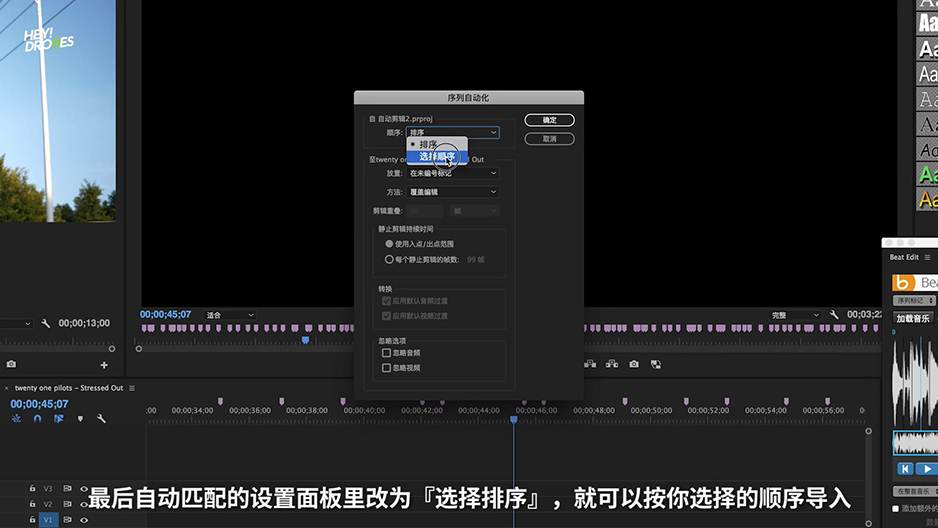
Task: Choose 排序 option in dropdown list
Action: coord(437,144)
